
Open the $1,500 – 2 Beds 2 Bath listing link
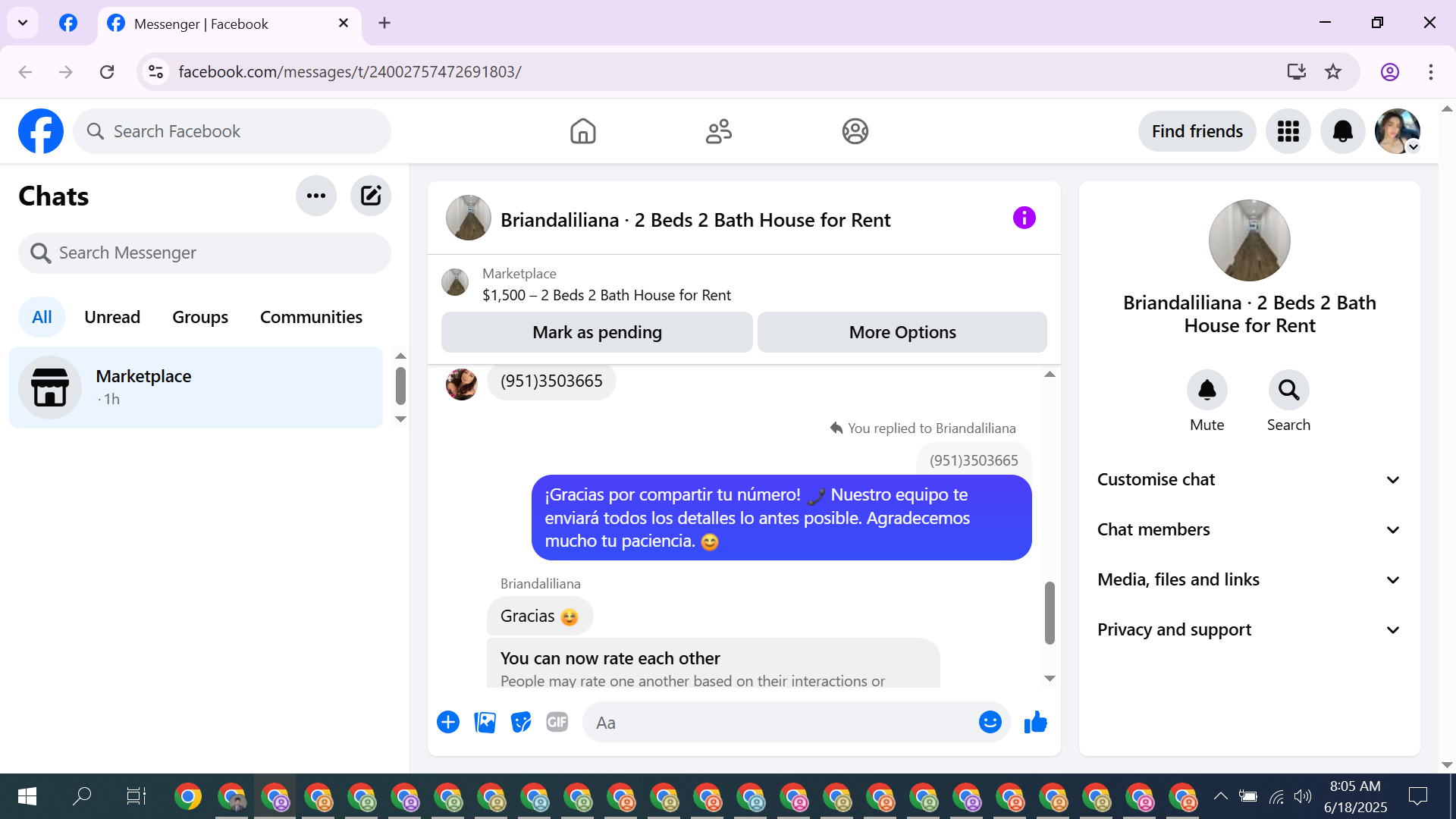(x=607, y=295)
